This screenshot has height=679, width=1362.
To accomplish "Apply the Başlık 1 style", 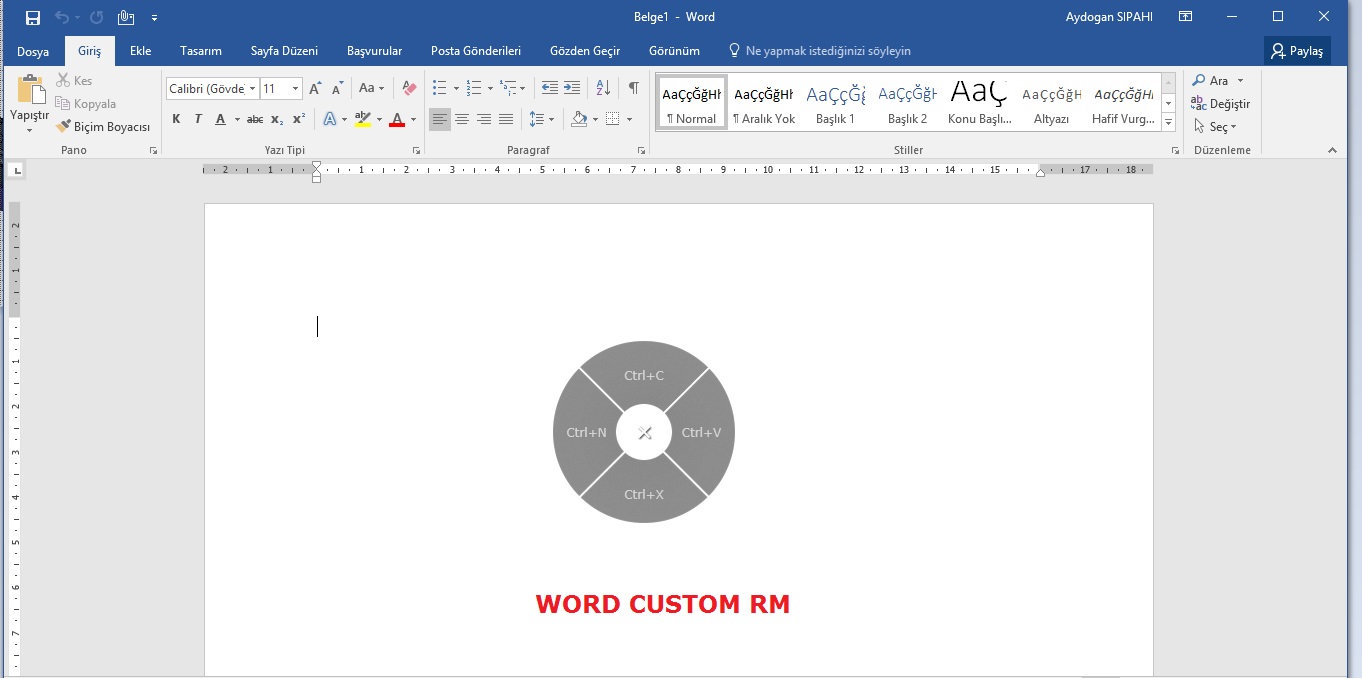I will click(x=835, y=102).
